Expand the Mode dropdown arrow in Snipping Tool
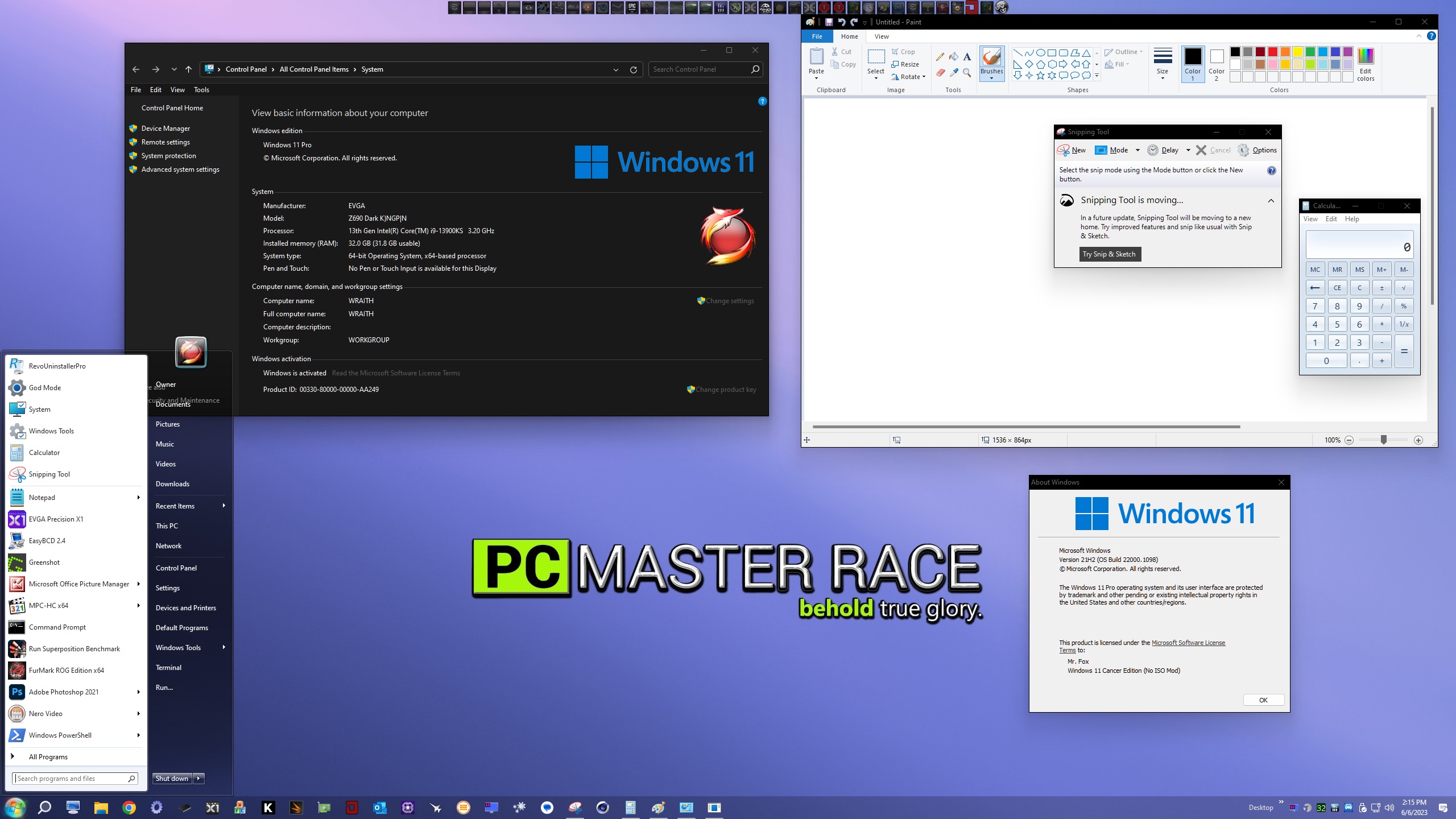The height and width of the screenshot is (819, 1456). 1137,150
